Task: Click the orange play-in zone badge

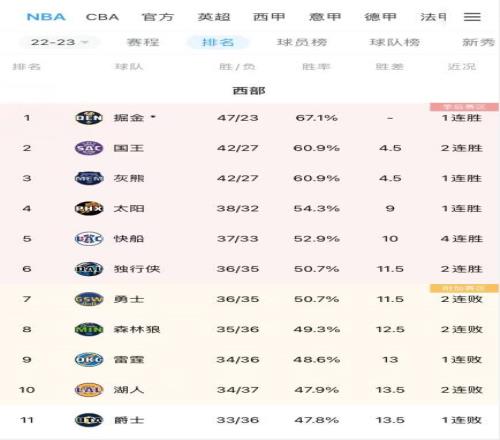Action: pyautogui.click(x=464, y=288)
